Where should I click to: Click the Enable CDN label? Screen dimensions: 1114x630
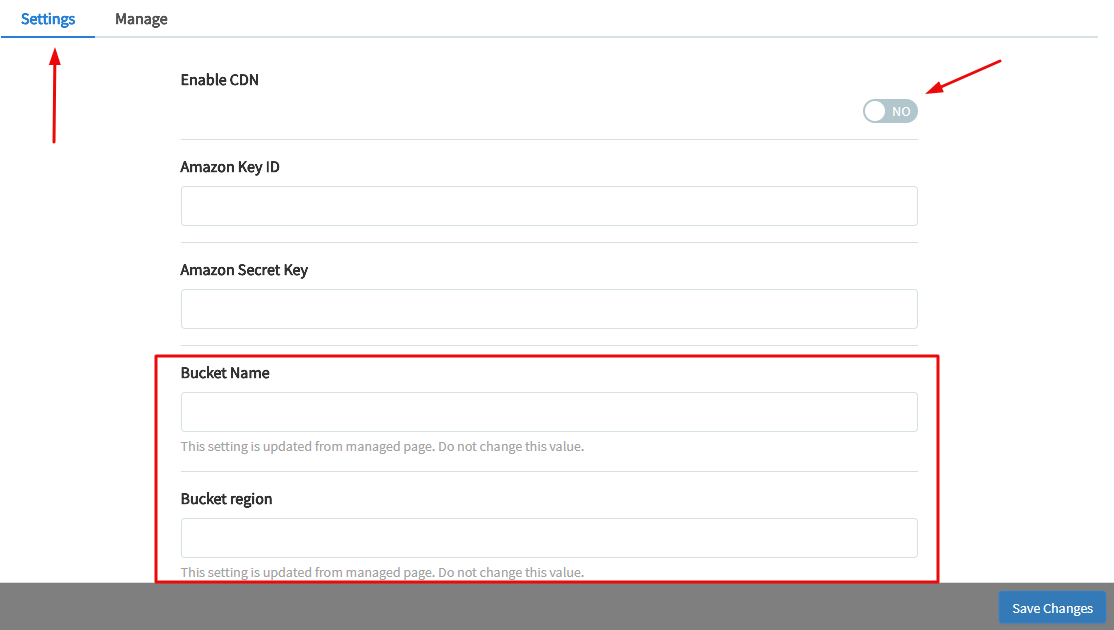(x=219, y=80)
